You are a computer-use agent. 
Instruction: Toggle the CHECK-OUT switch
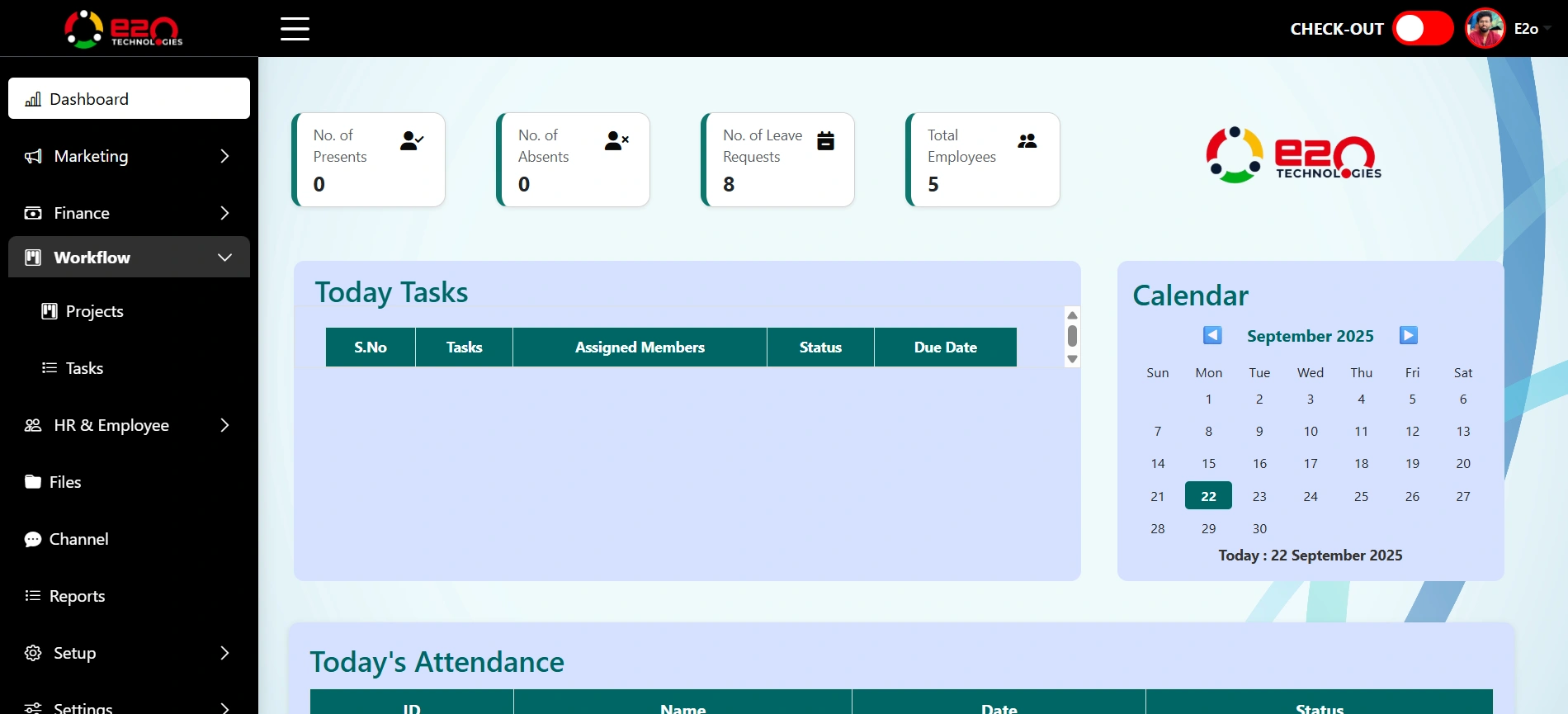[1423, 29]
